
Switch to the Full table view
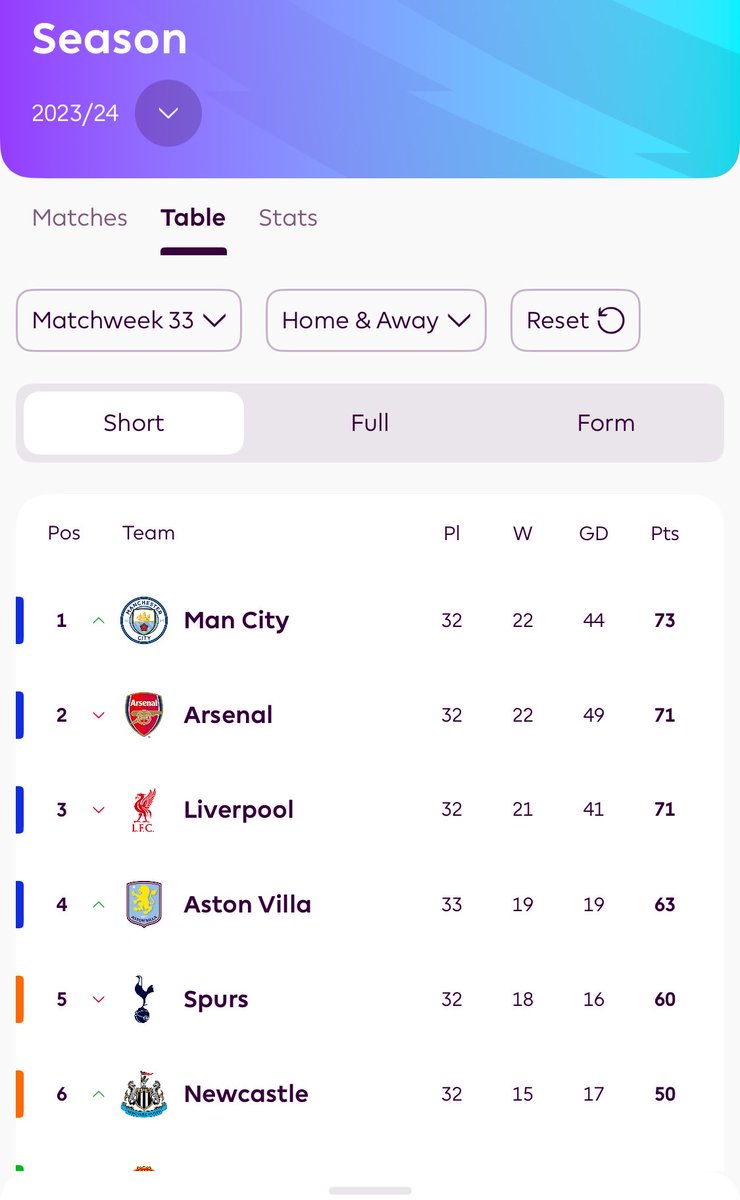(x=370, y=423)
